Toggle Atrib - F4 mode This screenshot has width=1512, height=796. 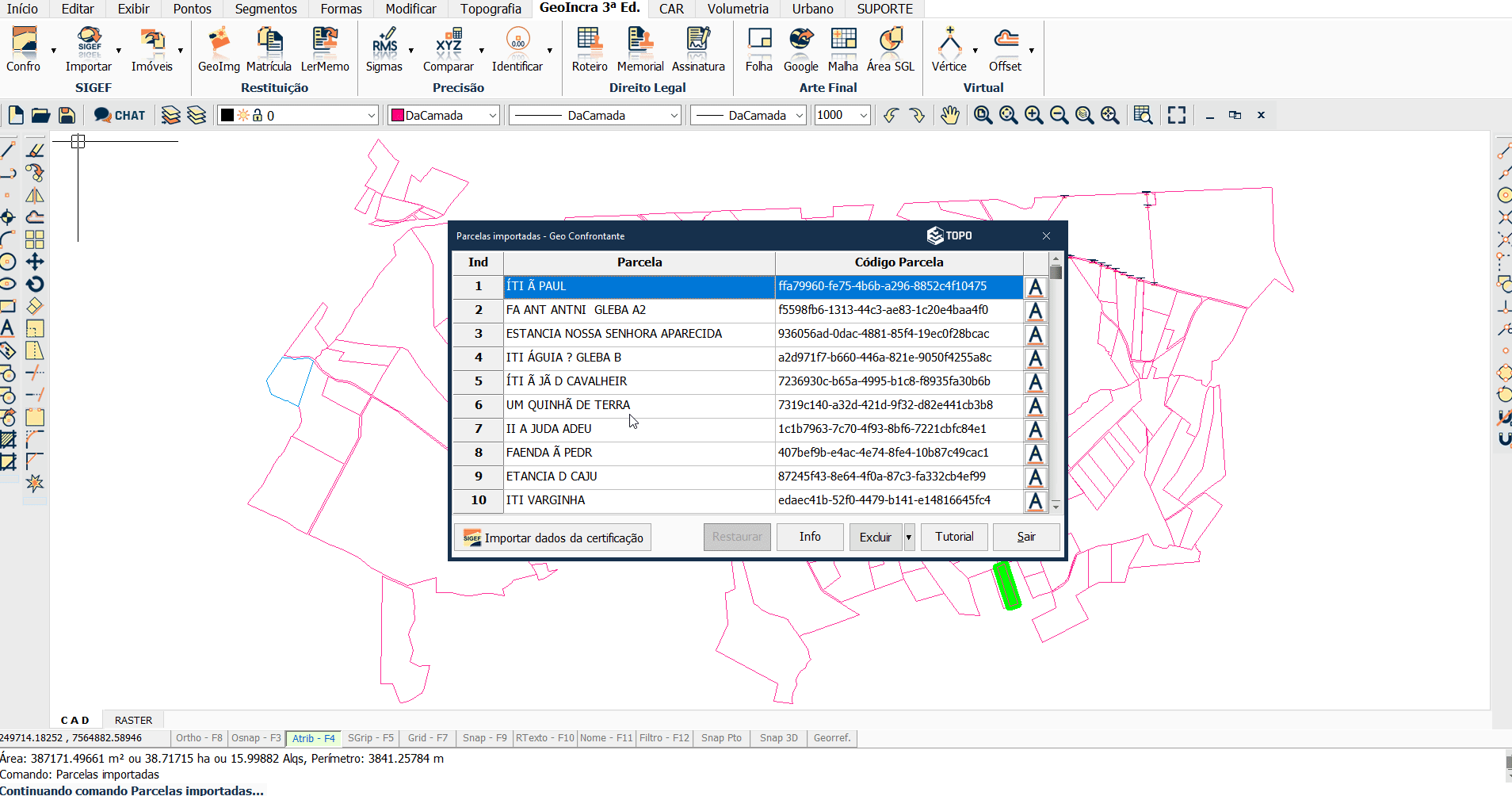(x=314, y=738)
